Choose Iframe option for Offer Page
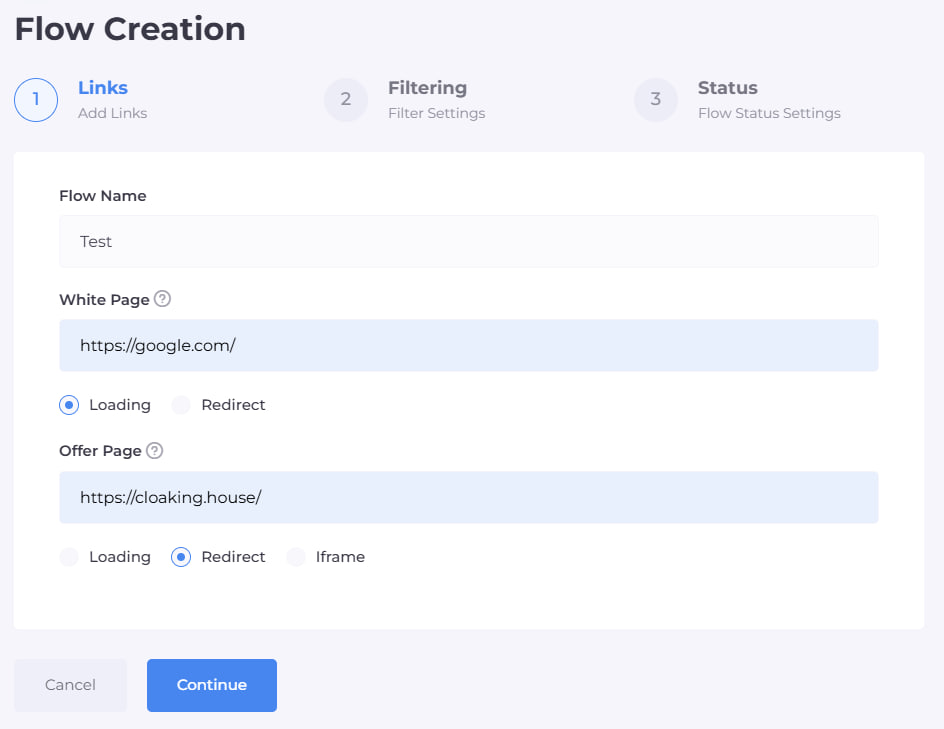The width and height of the screenshot is (944, 729). click(296, 557)
